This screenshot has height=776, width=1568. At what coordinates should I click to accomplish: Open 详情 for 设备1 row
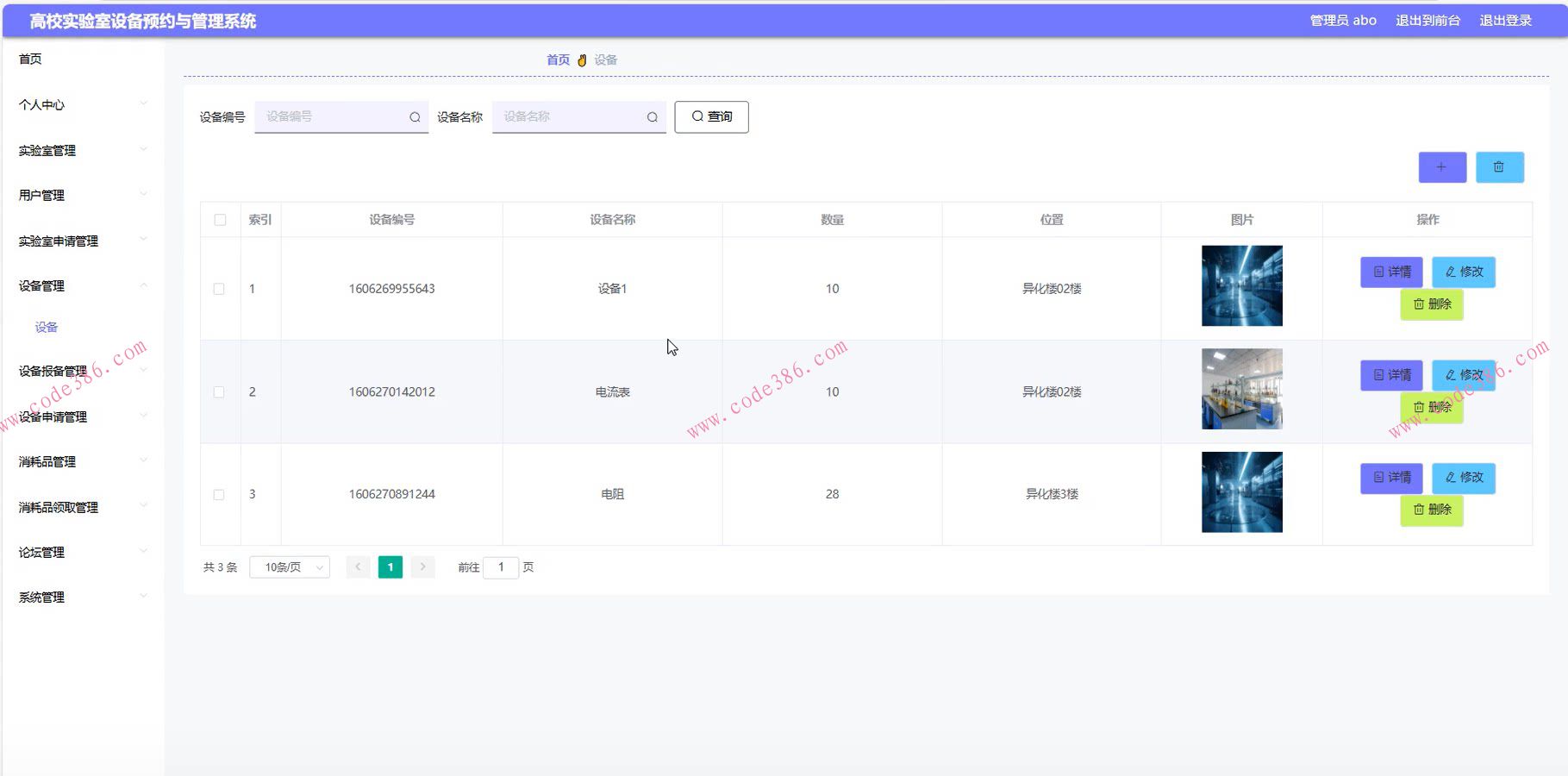coord(1391,272)
